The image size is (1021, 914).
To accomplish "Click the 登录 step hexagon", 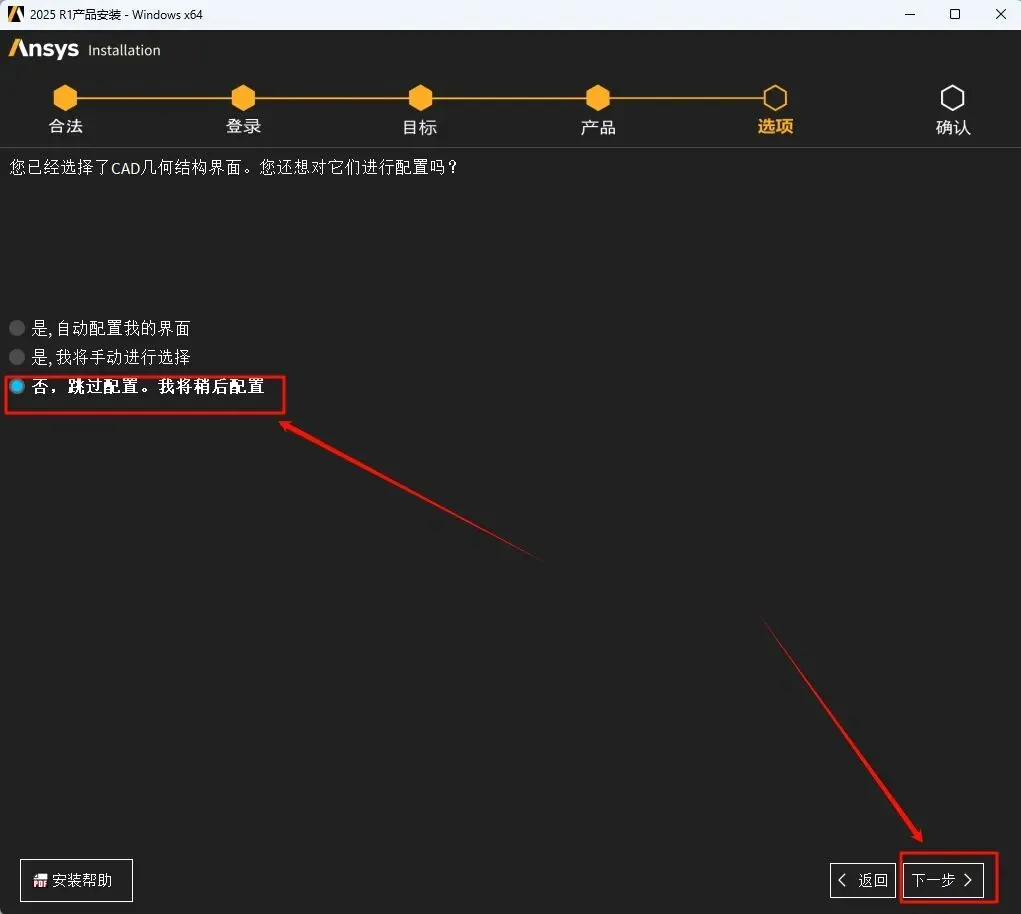I will [243, 98].
